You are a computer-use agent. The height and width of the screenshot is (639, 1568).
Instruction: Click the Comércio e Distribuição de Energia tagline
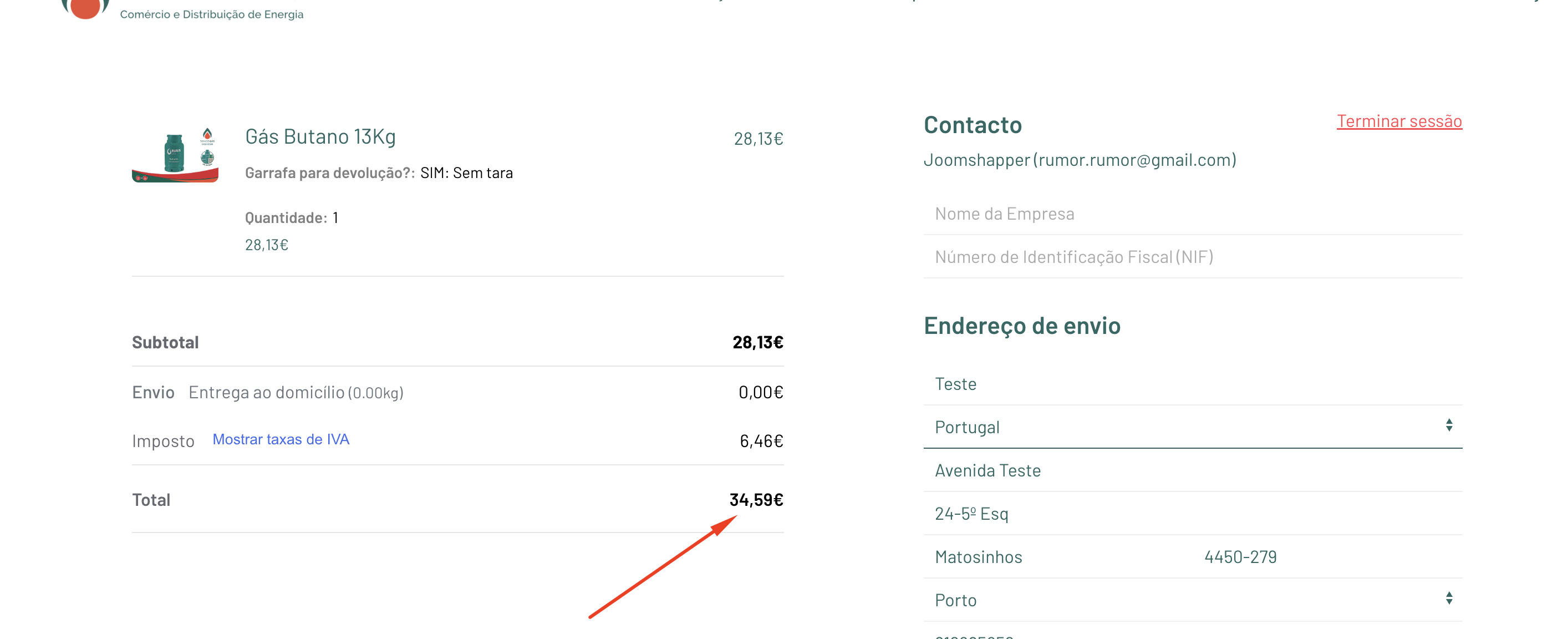(211, 14)
